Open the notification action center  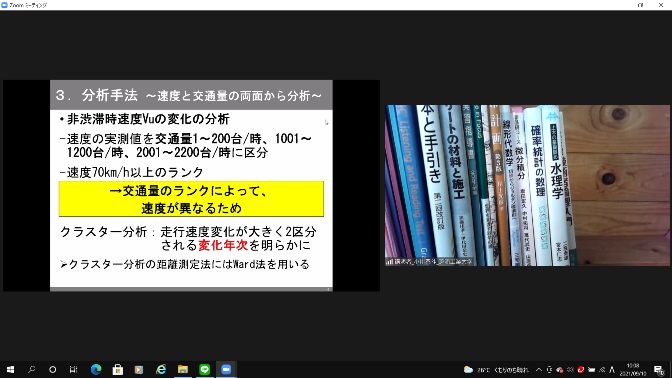click(659, 369)
